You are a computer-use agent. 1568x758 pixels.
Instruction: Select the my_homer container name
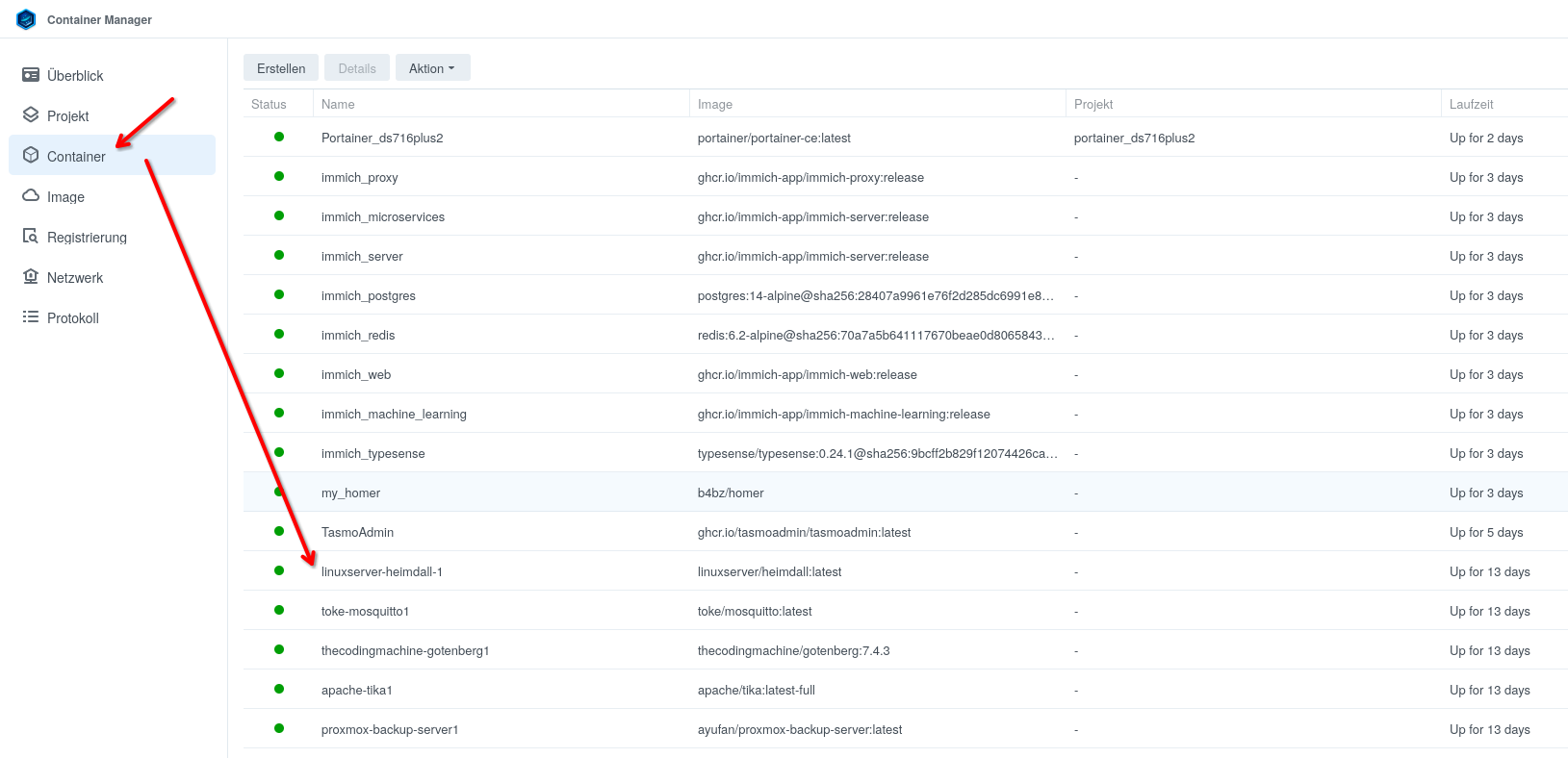(x=350, y=493)
